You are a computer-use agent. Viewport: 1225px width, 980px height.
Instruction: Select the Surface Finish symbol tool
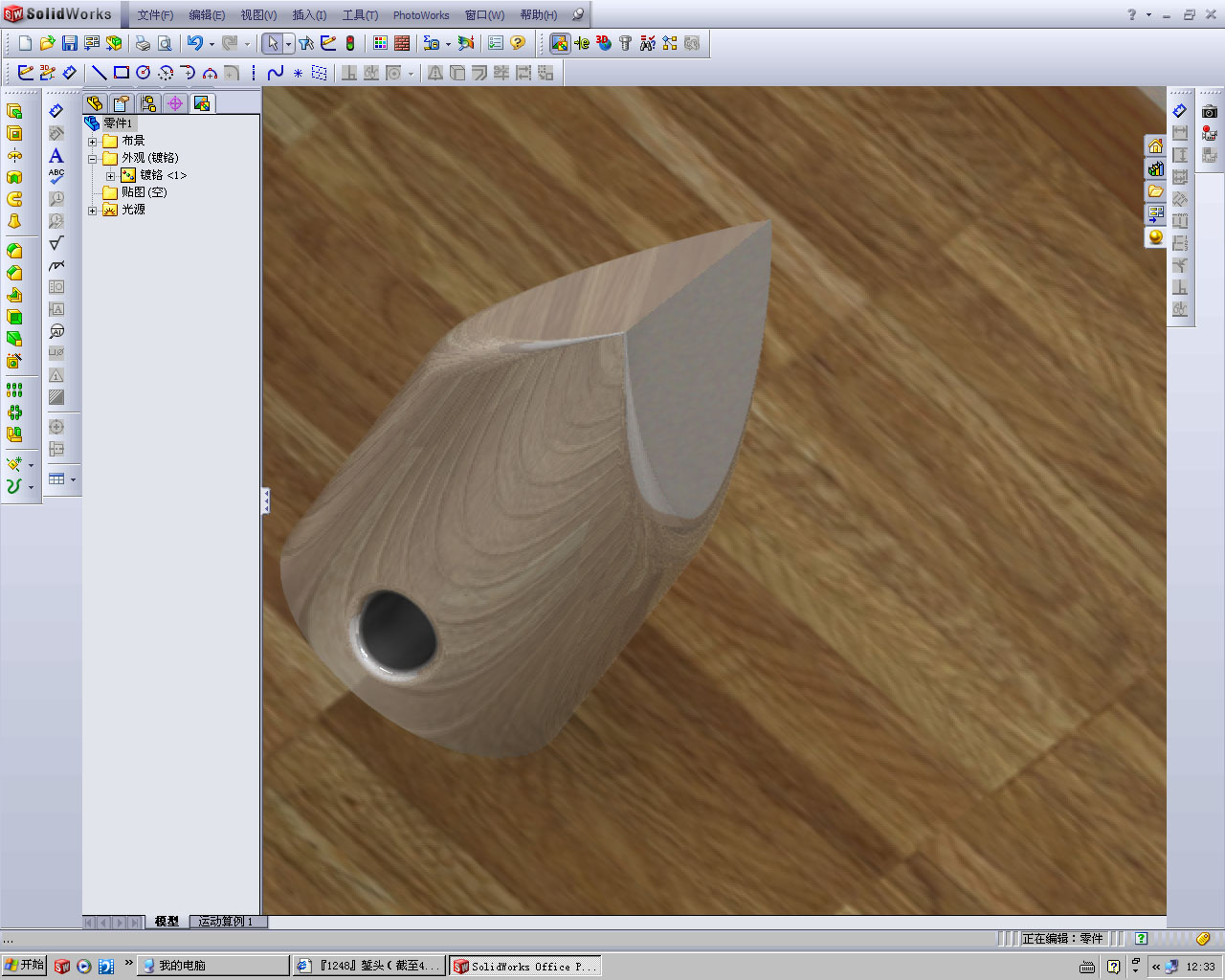(x=56, y=243)
